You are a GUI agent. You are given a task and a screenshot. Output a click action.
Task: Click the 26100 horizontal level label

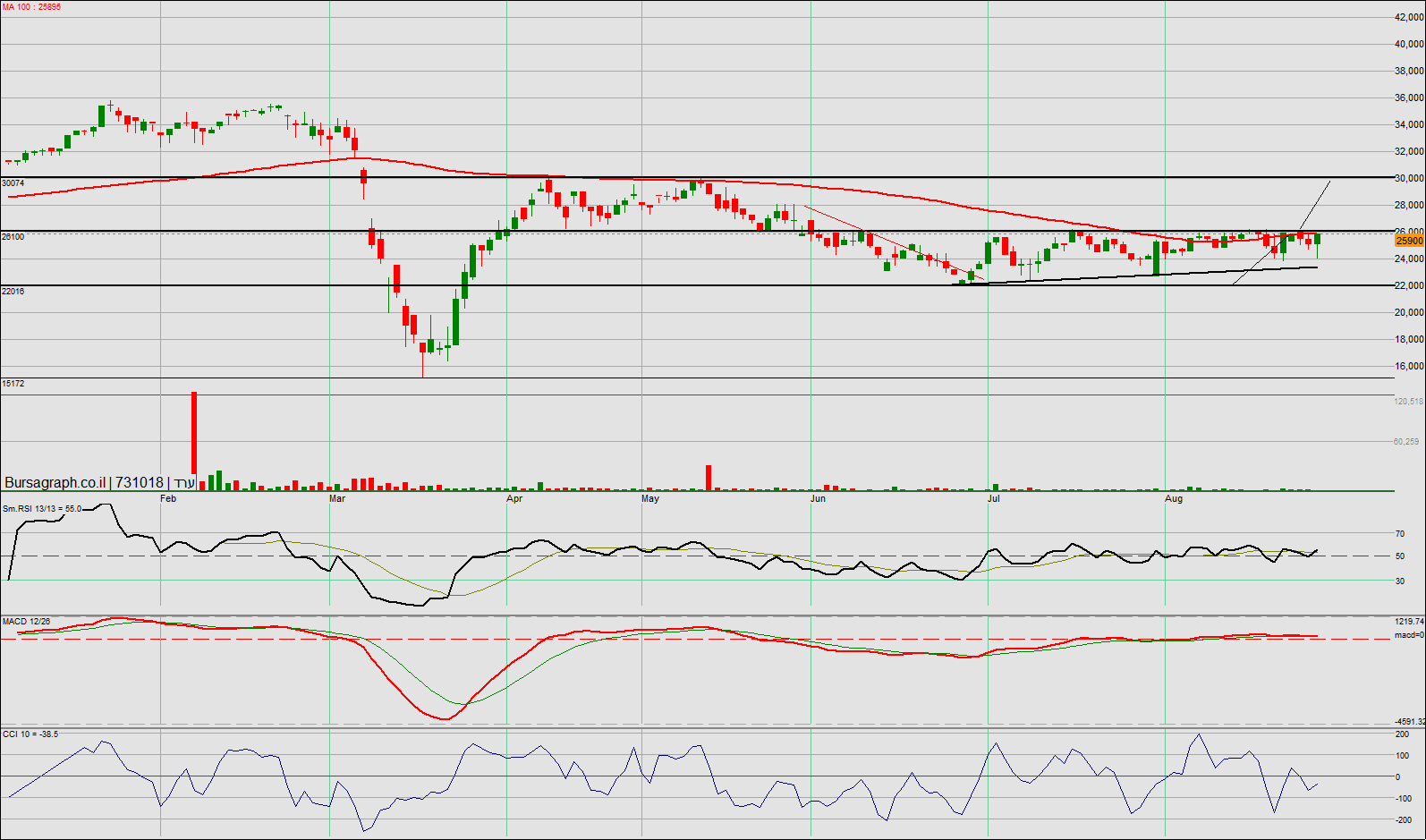click(13, 237)
